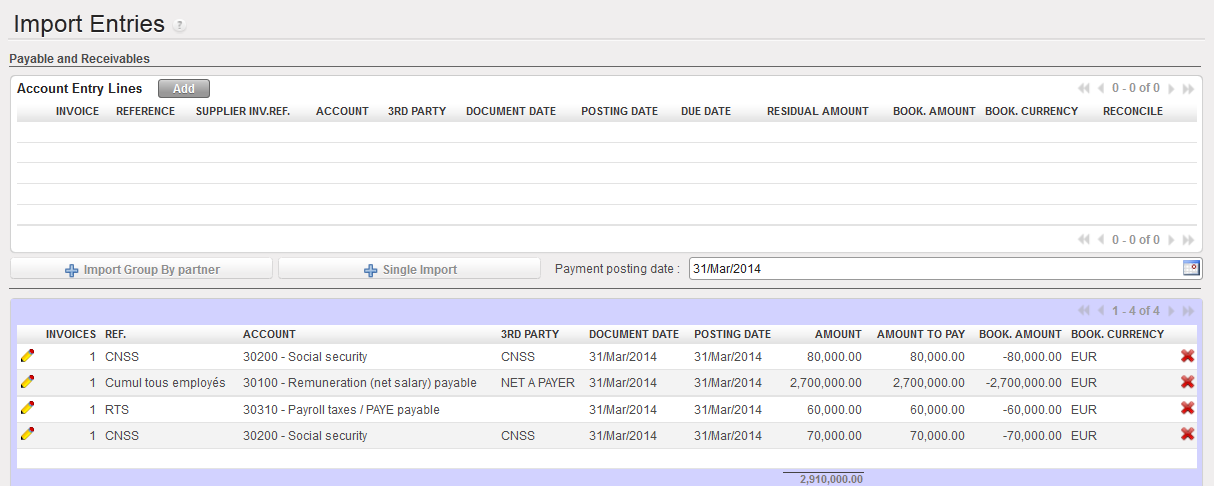Open the payment posting date calendar
Viewport: 1214px width, 486px height.
click(x=1191, y=268)
